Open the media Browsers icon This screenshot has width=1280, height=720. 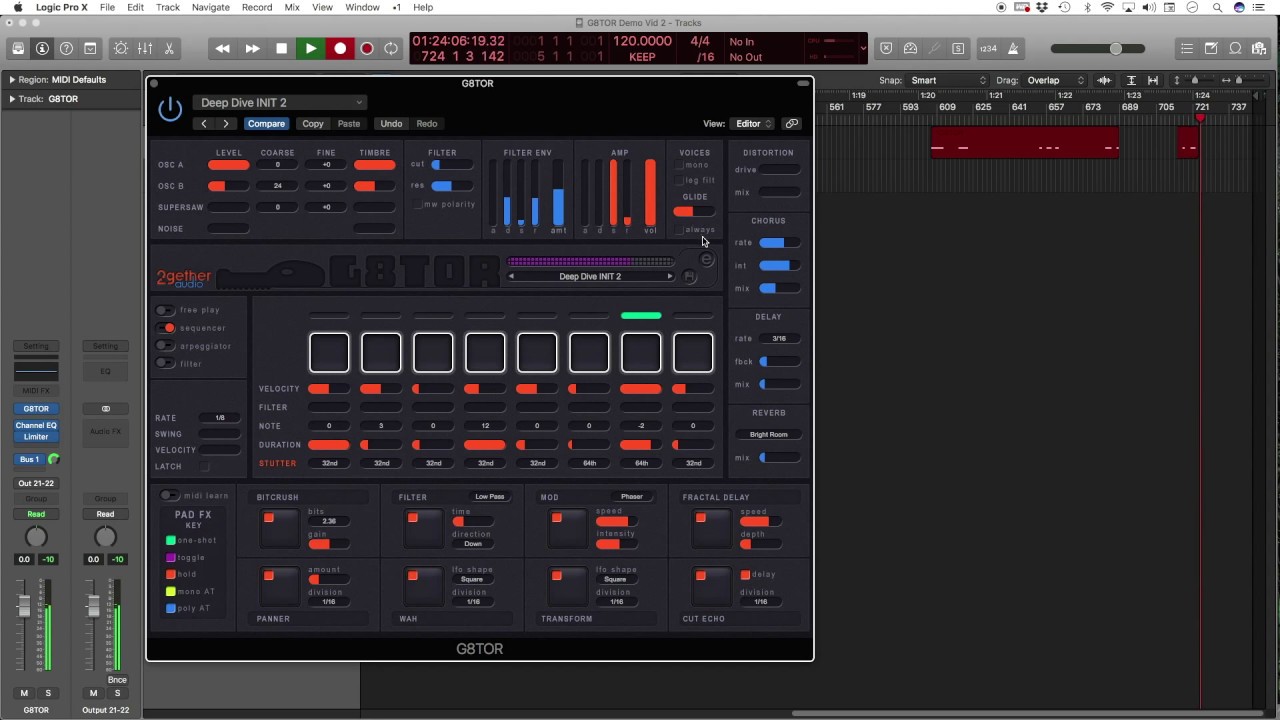coord(1259,48)
